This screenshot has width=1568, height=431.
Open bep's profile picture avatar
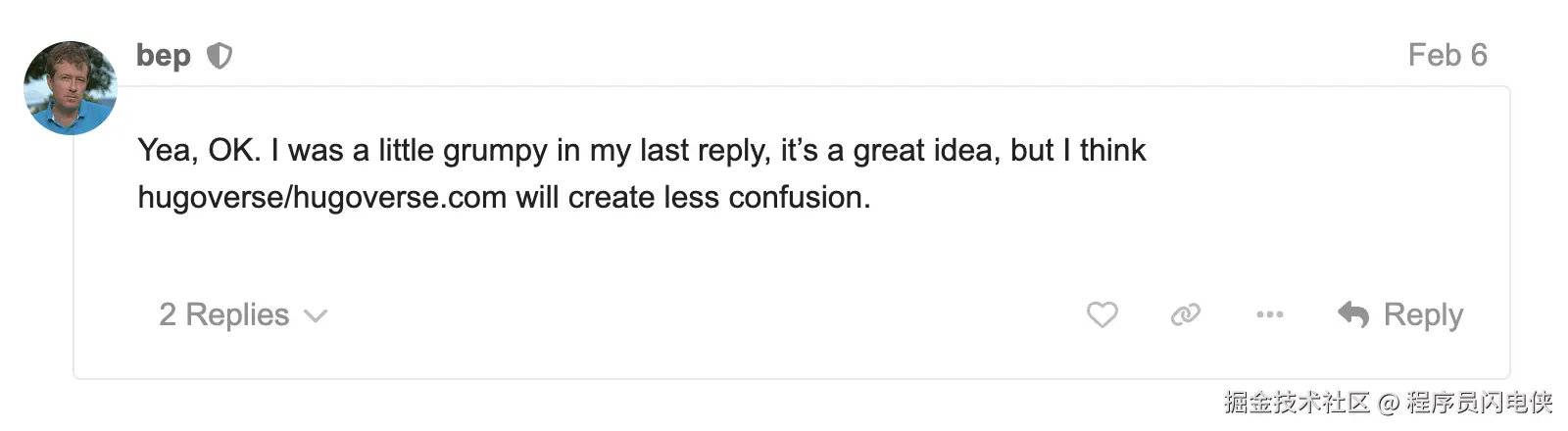[71, 88]
